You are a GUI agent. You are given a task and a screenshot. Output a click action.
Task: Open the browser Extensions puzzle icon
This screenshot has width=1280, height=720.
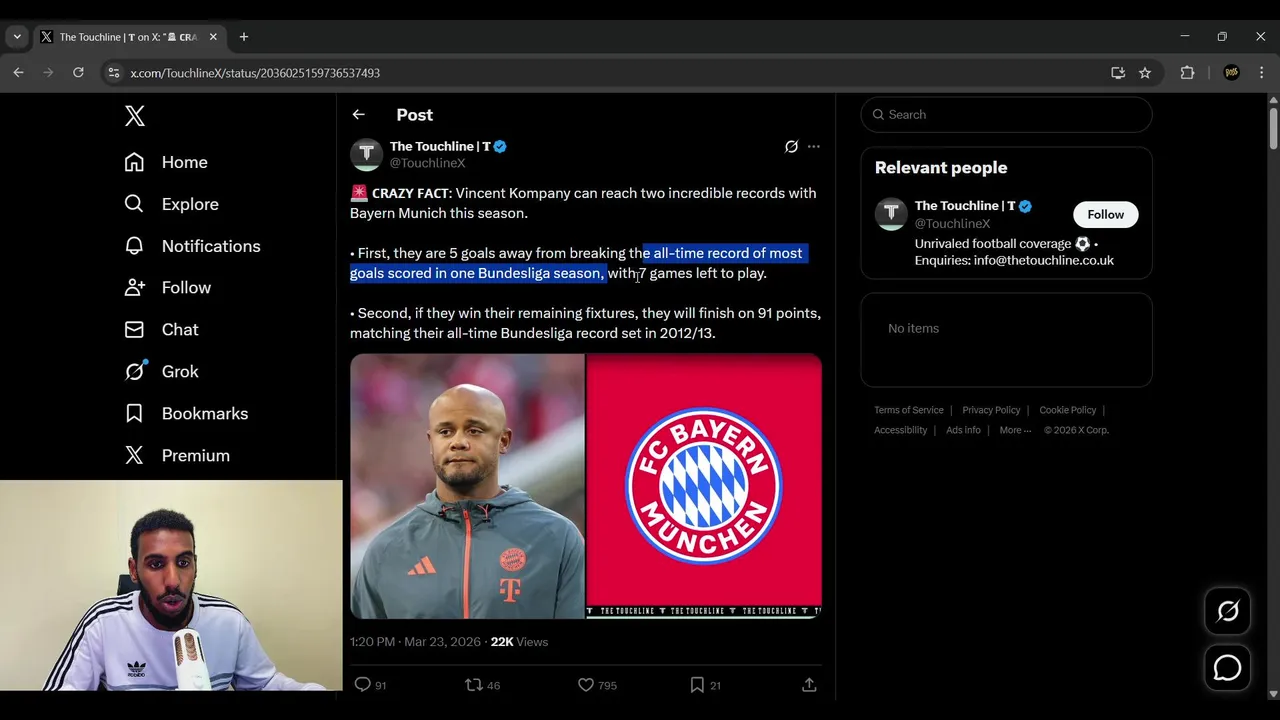[1188, 73]
